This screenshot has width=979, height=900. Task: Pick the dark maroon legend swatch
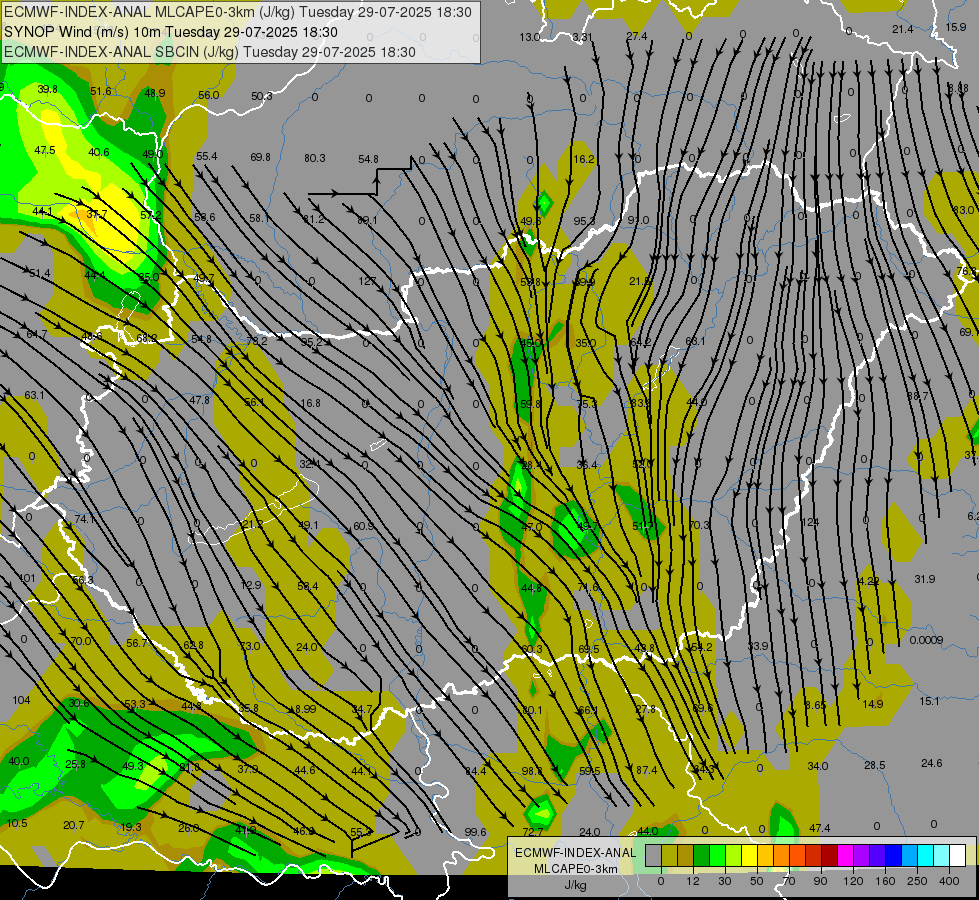click(830, 855)
